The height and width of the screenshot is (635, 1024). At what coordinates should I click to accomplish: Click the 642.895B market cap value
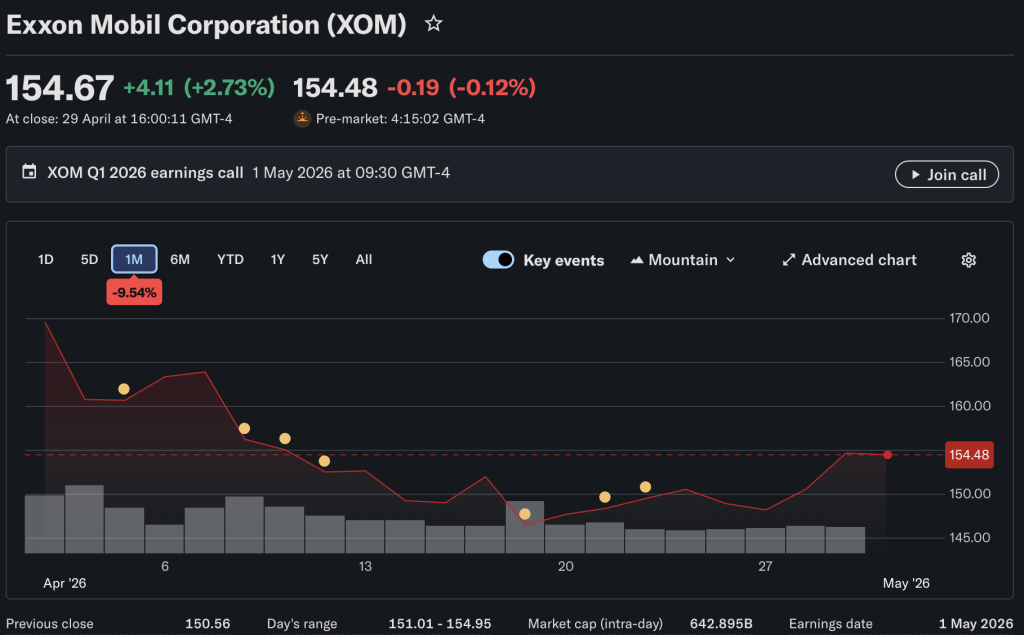[721, 624]
